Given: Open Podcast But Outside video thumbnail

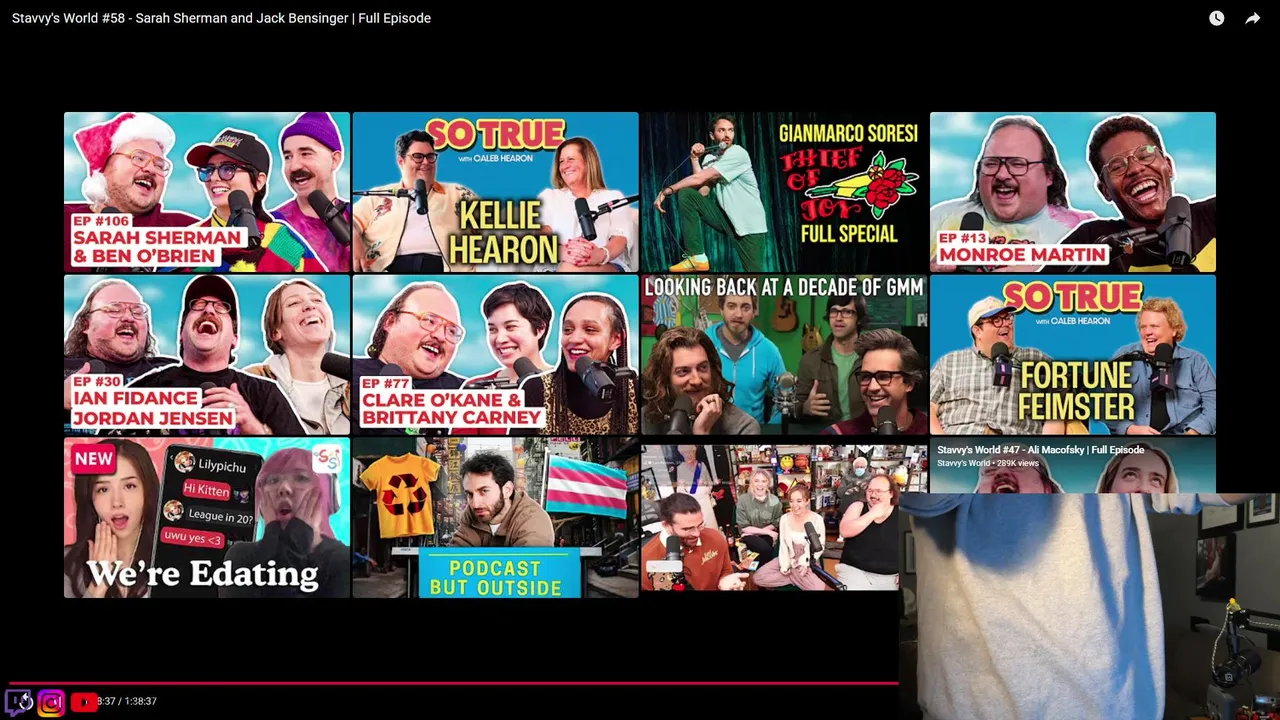Looking at the screenshot, I should click(495, 518).
